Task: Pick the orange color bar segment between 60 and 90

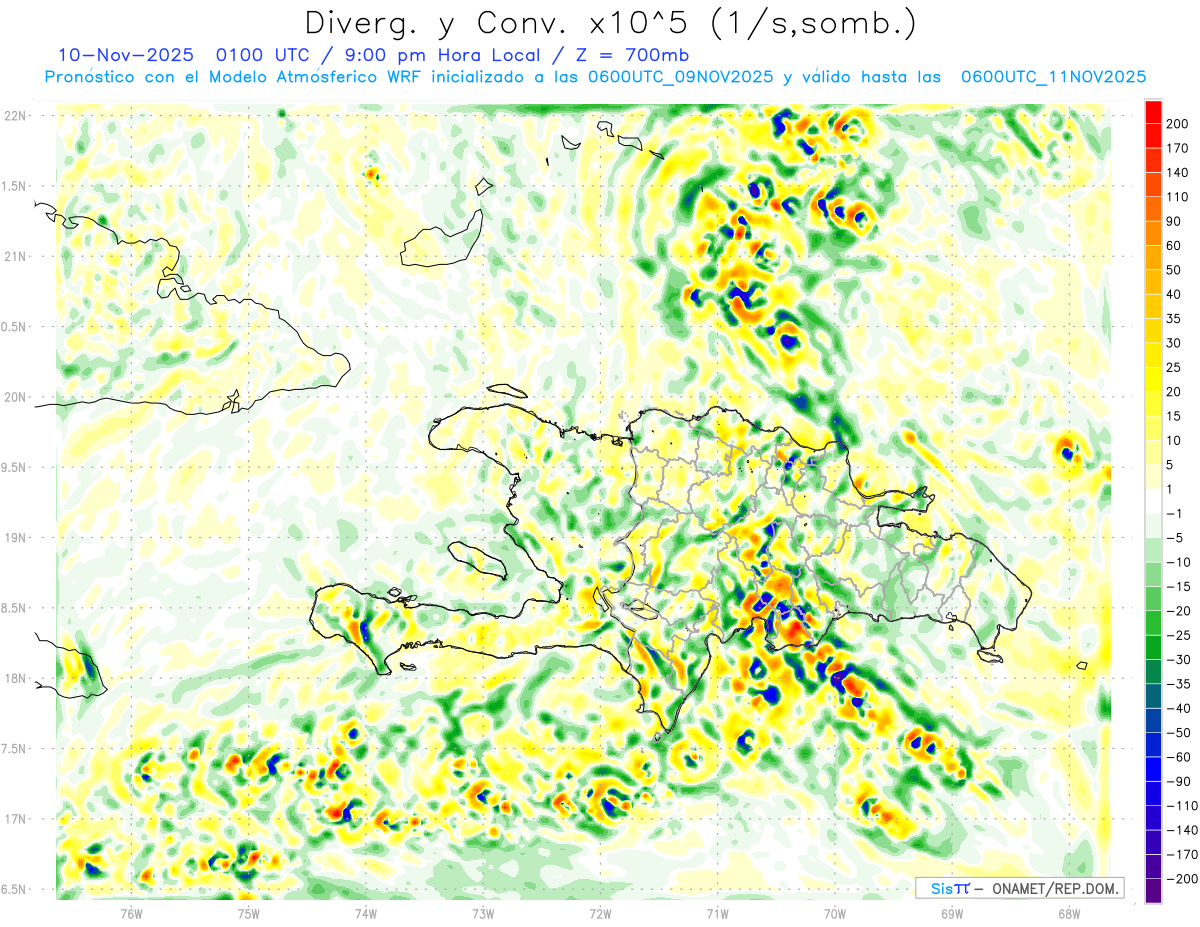Action: [x=1153, y=234]
